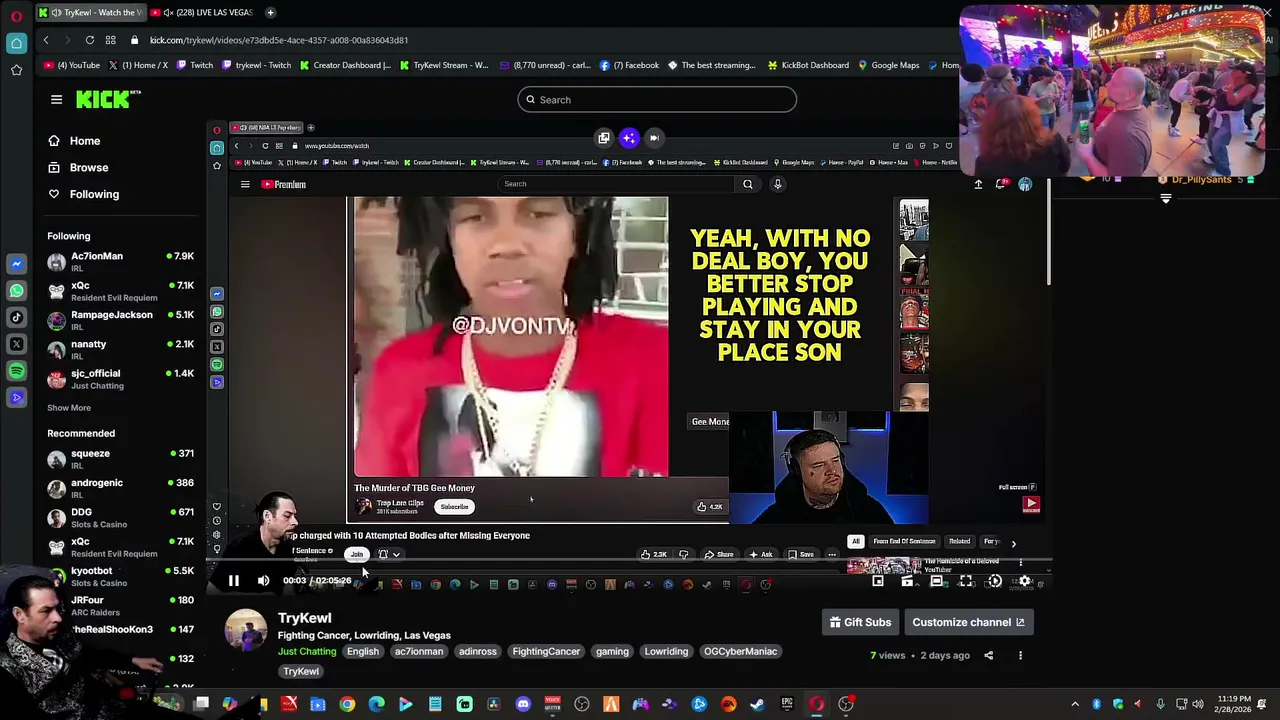The width and height of the screenshot is (1280, 720).
Task: Go back in browser history
Action: pyautogui.click(x=46, y=40)
